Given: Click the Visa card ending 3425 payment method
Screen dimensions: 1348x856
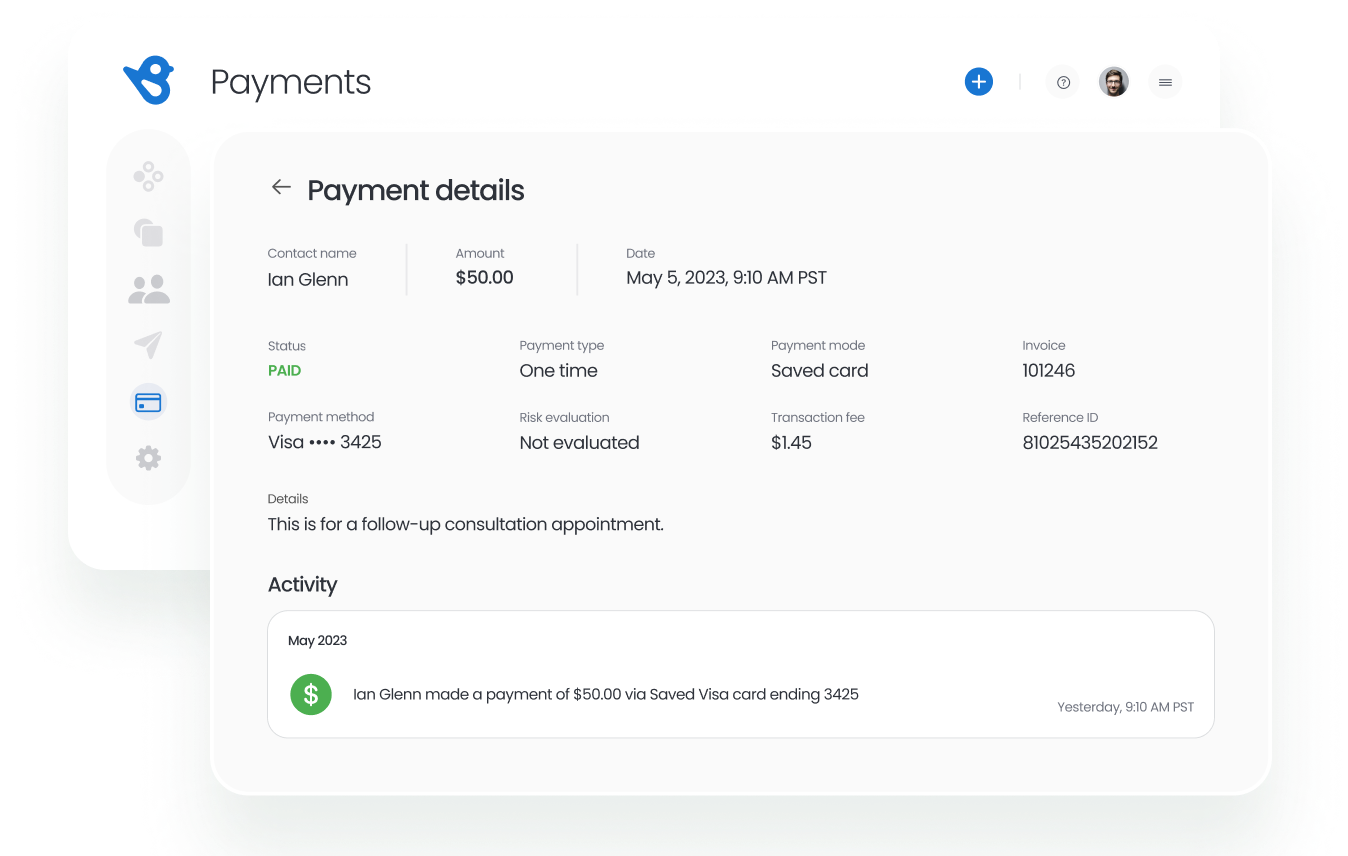Looking at the screenshot, I should click(324, 442).
